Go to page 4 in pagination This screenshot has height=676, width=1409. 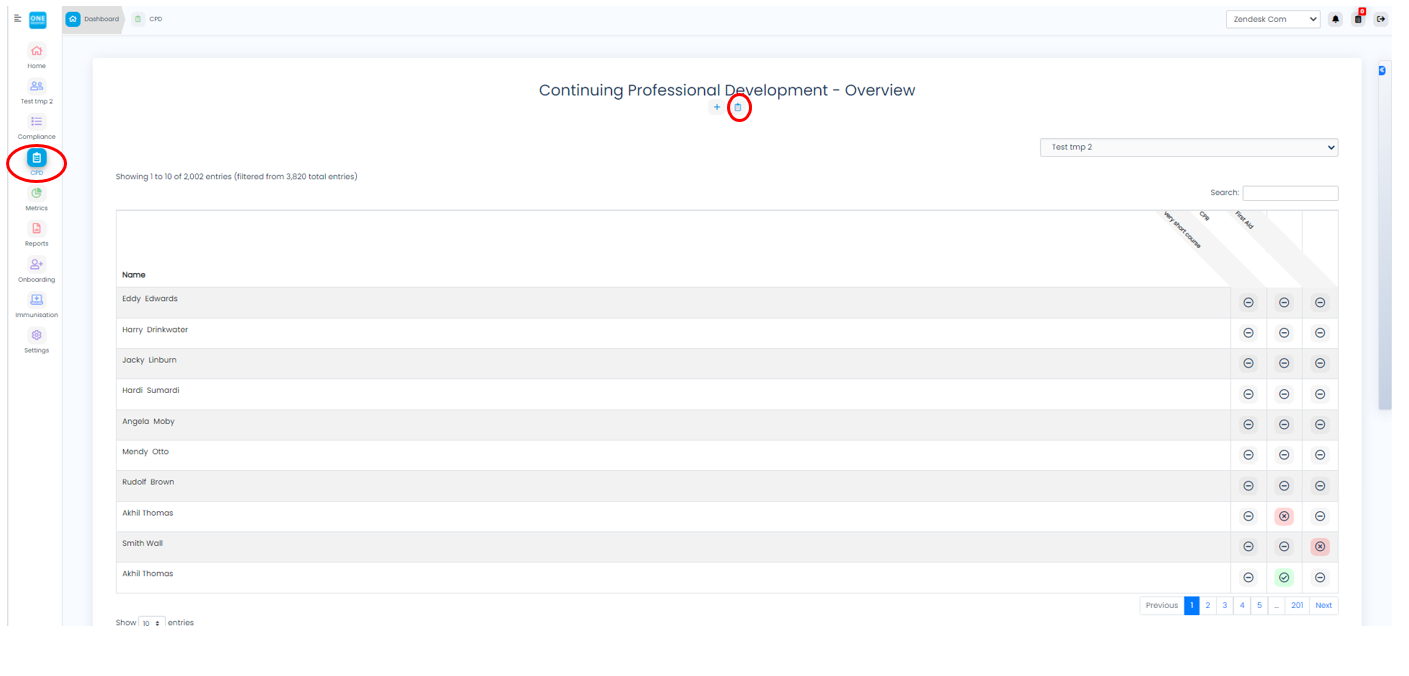[x=1242, y=605]
